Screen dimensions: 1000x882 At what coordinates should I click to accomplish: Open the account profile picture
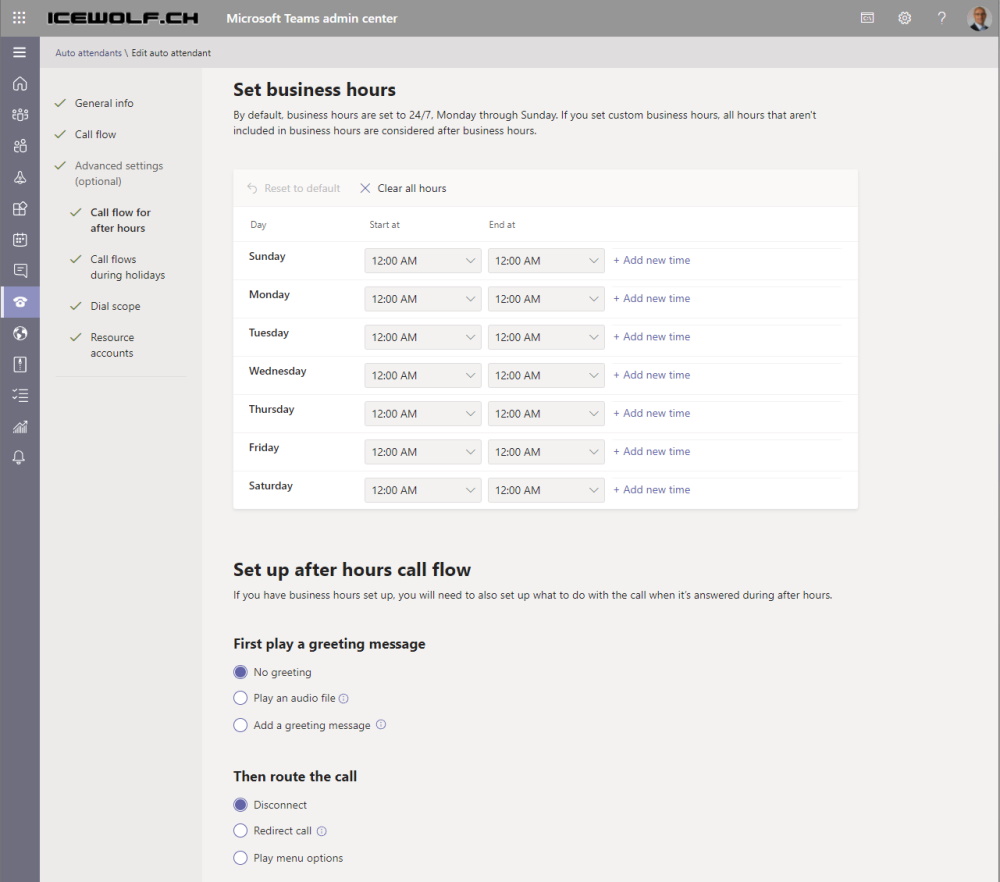pyautogui.click(x=979, y=18)
